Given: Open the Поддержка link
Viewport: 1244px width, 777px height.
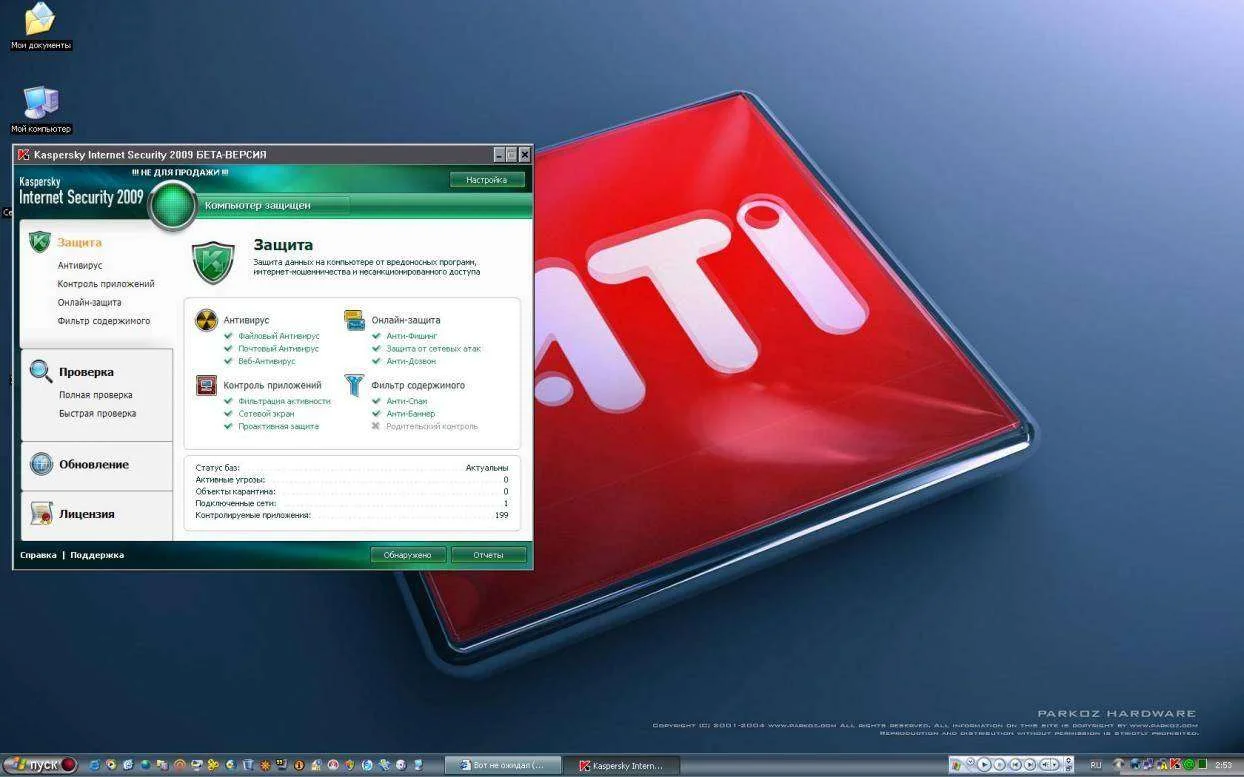Looking at the screenshot, I should tap(97, 555).
